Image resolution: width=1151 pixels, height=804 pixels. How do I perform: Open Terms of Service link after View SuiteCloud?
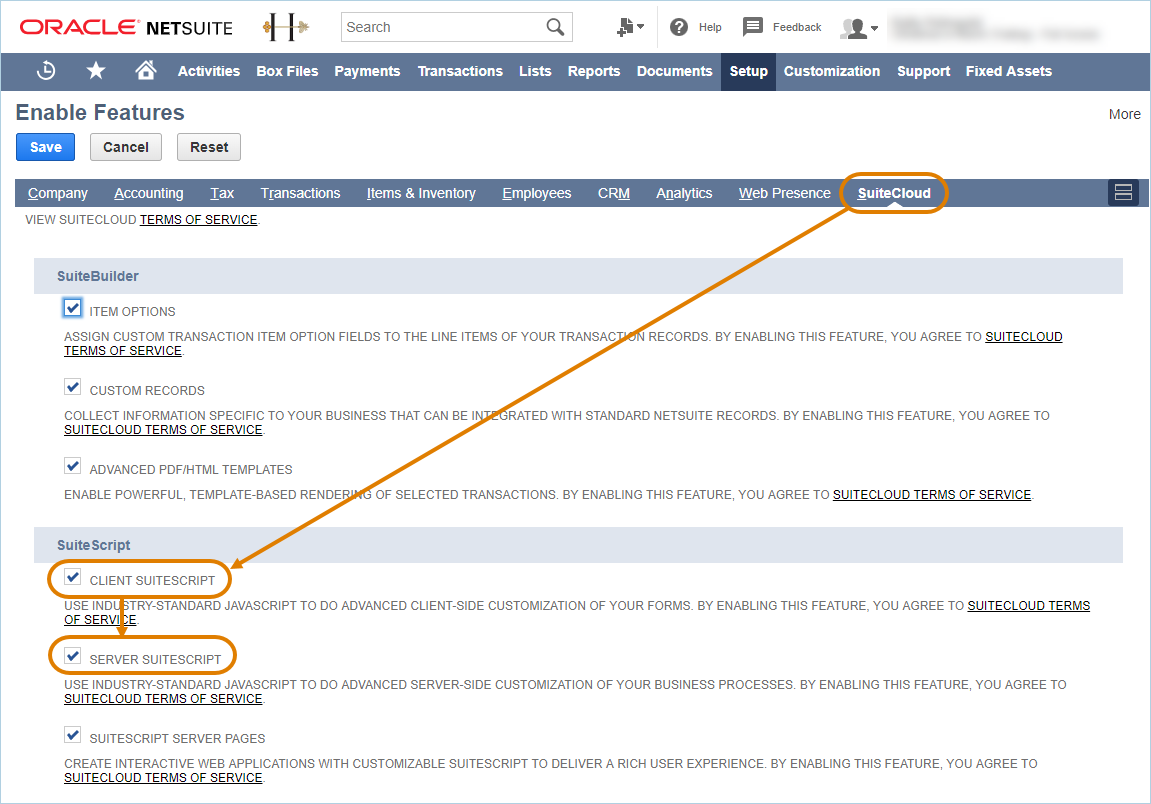pos(198,220)
